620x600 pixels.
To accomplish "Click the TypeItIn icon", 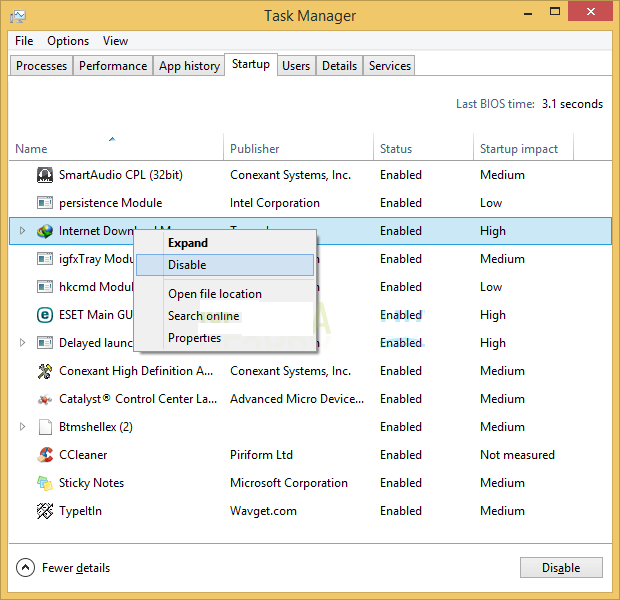I will coord(45,511).
